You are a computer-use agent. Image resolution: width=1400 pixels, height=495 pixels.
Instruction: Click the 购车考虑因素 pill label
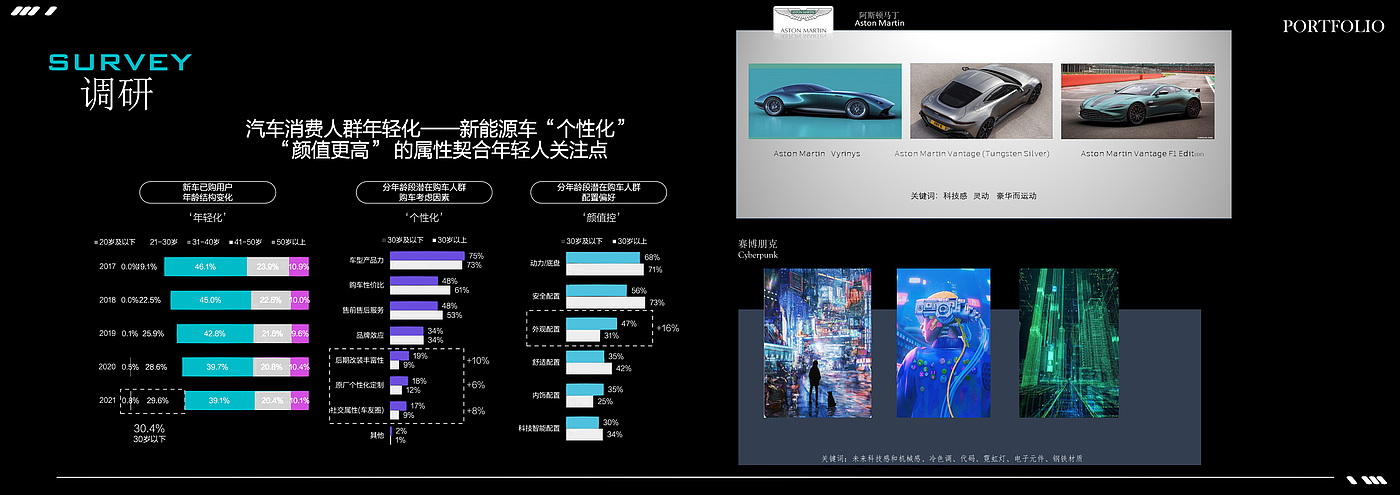[426, 192]
